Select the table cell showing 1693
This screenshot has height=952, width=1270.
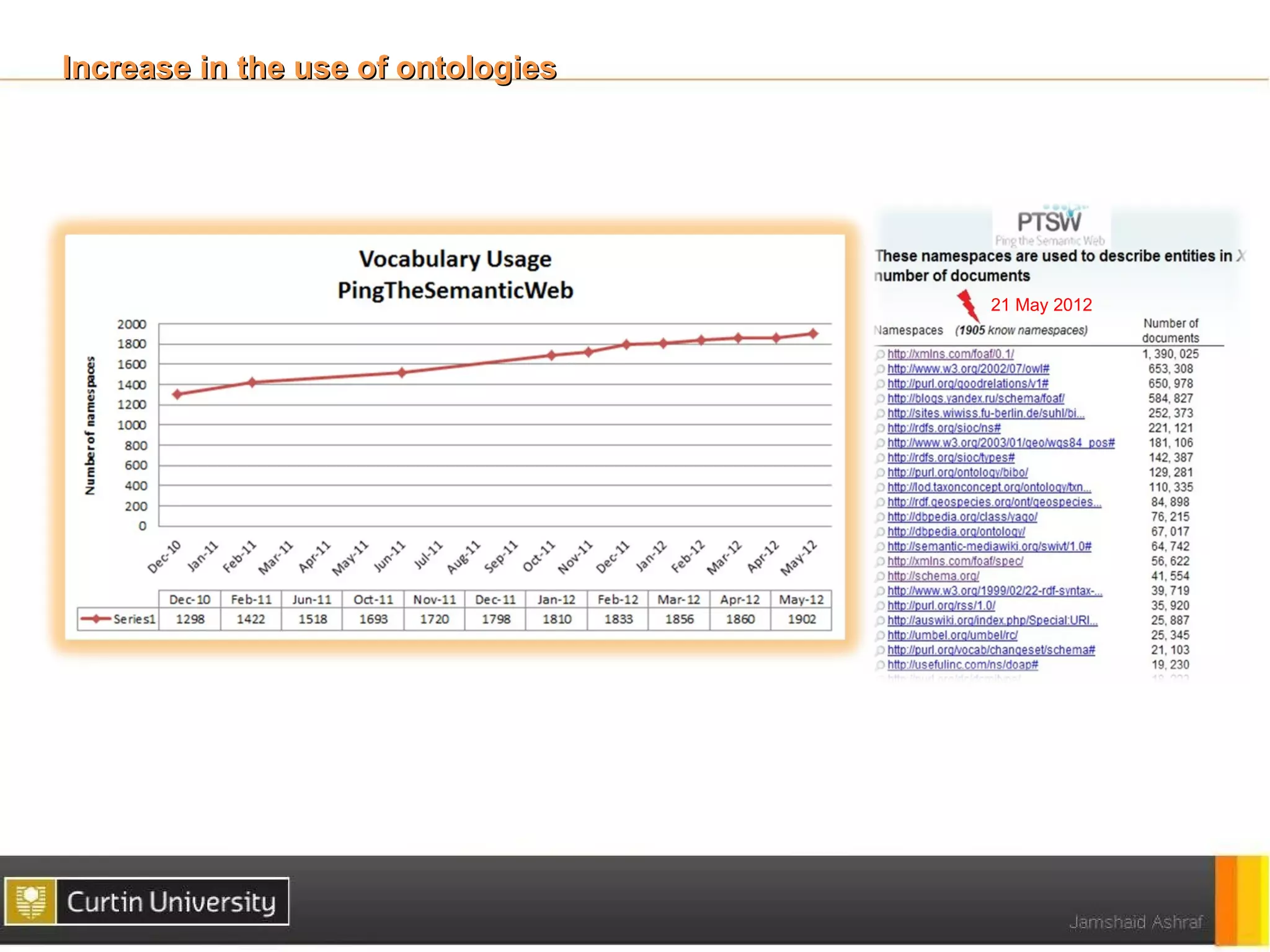pos(373,619)
